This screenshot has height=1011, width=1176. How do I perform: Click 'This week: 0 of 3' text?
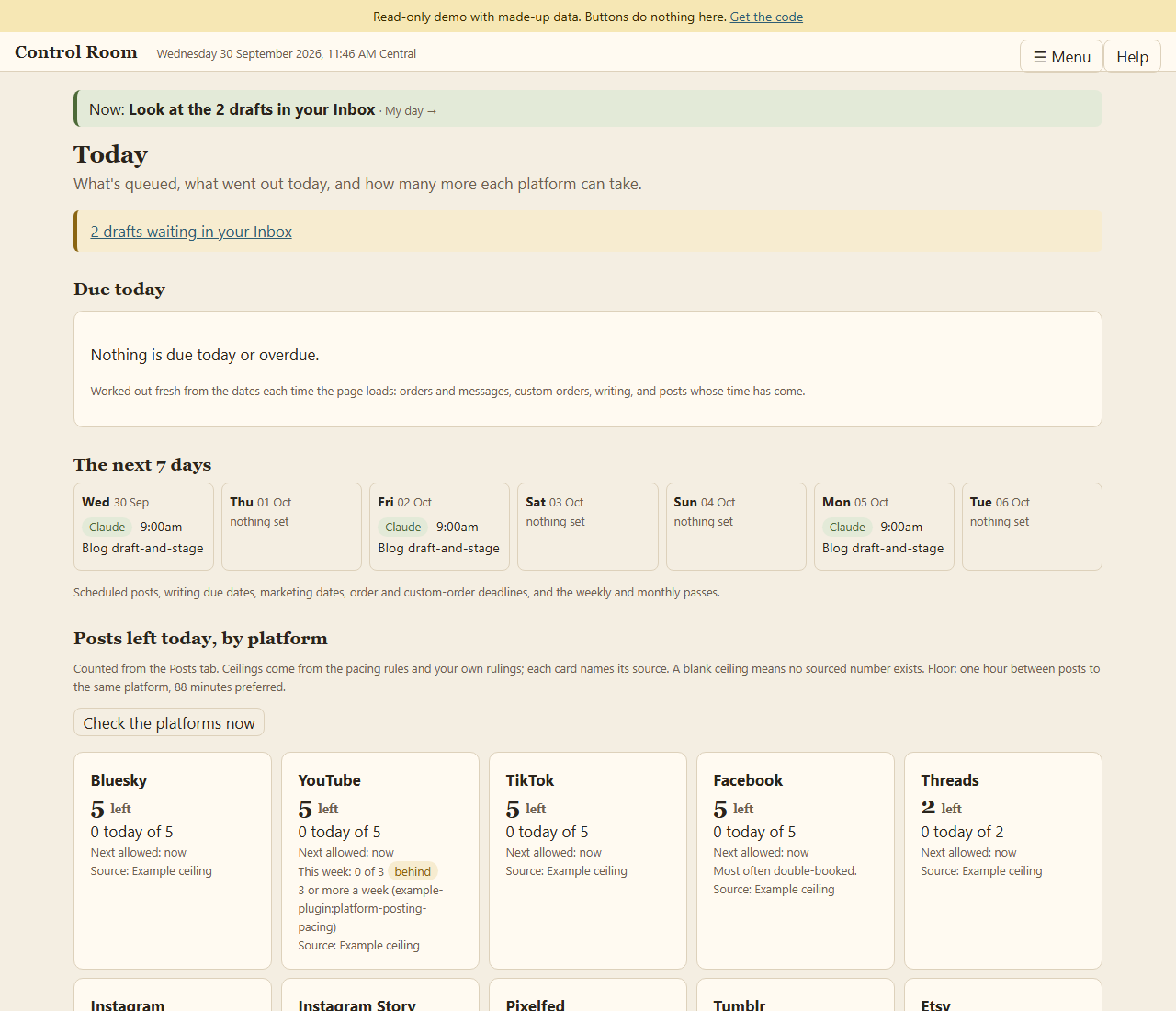(341, 871)
